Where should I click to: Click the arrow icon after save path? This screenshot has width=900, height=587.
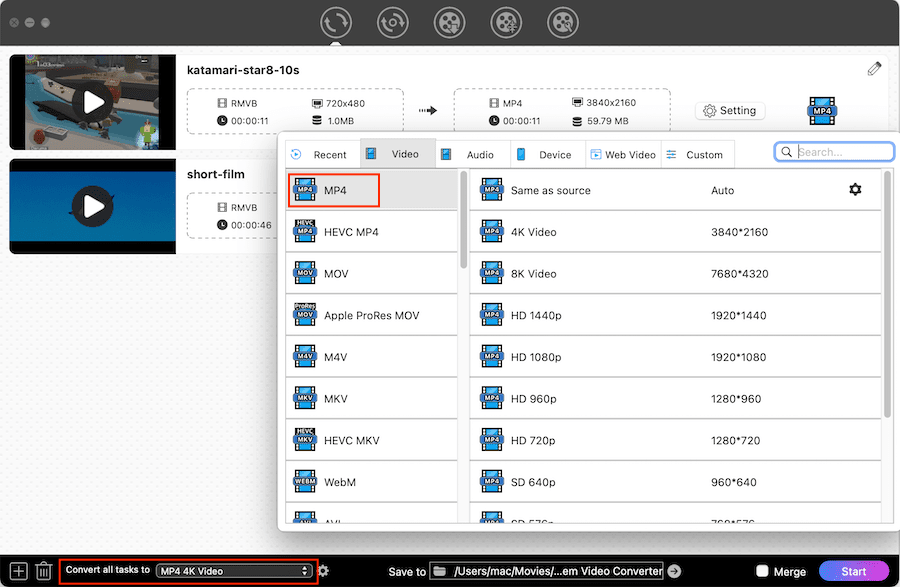[674, 571]
